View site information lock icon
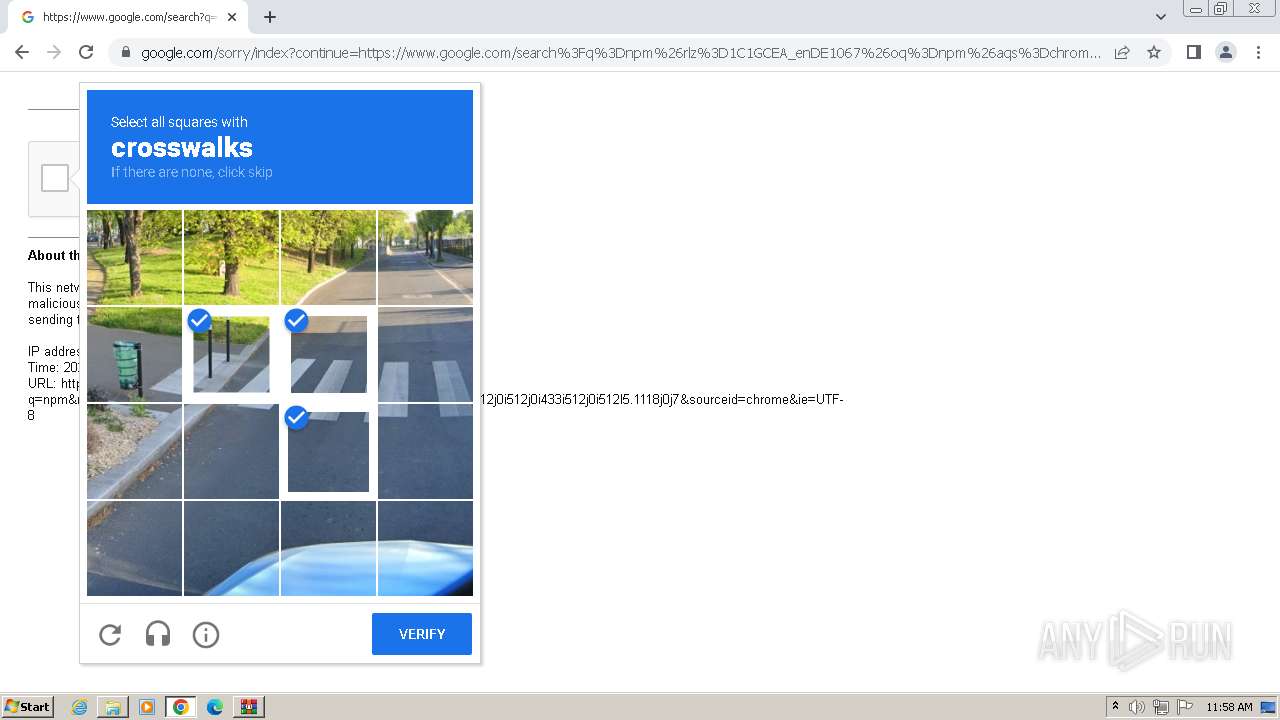The image size is (1280, 720). (x=124, y=53)
